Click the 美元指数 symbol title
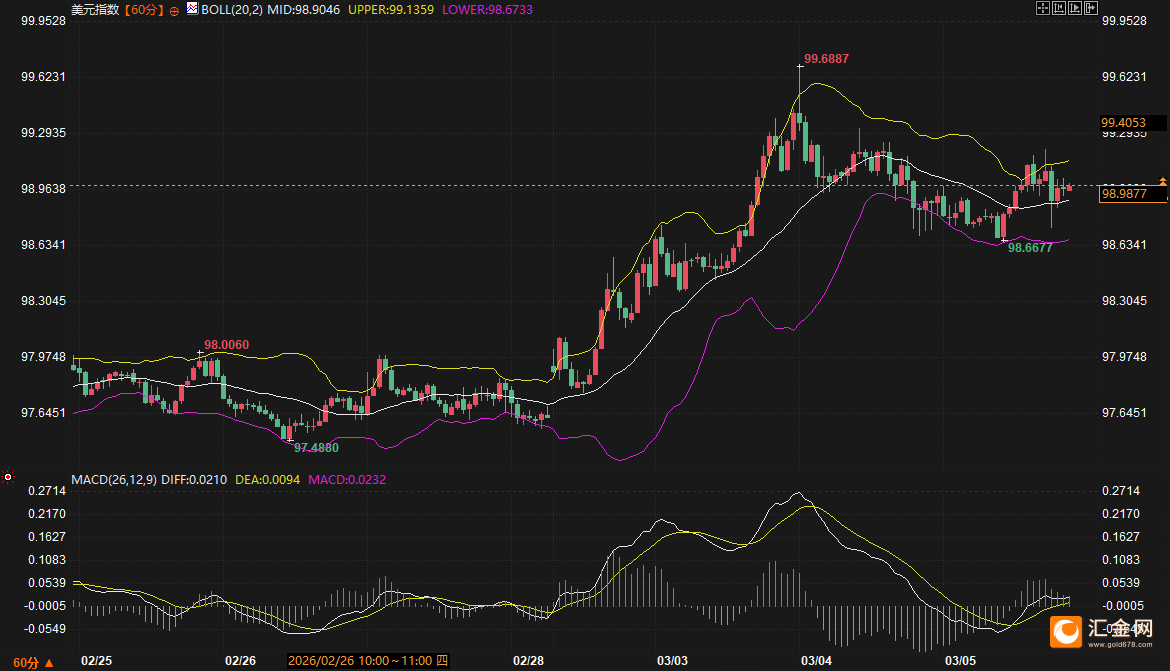The image size is (1170, 671). 95,9
